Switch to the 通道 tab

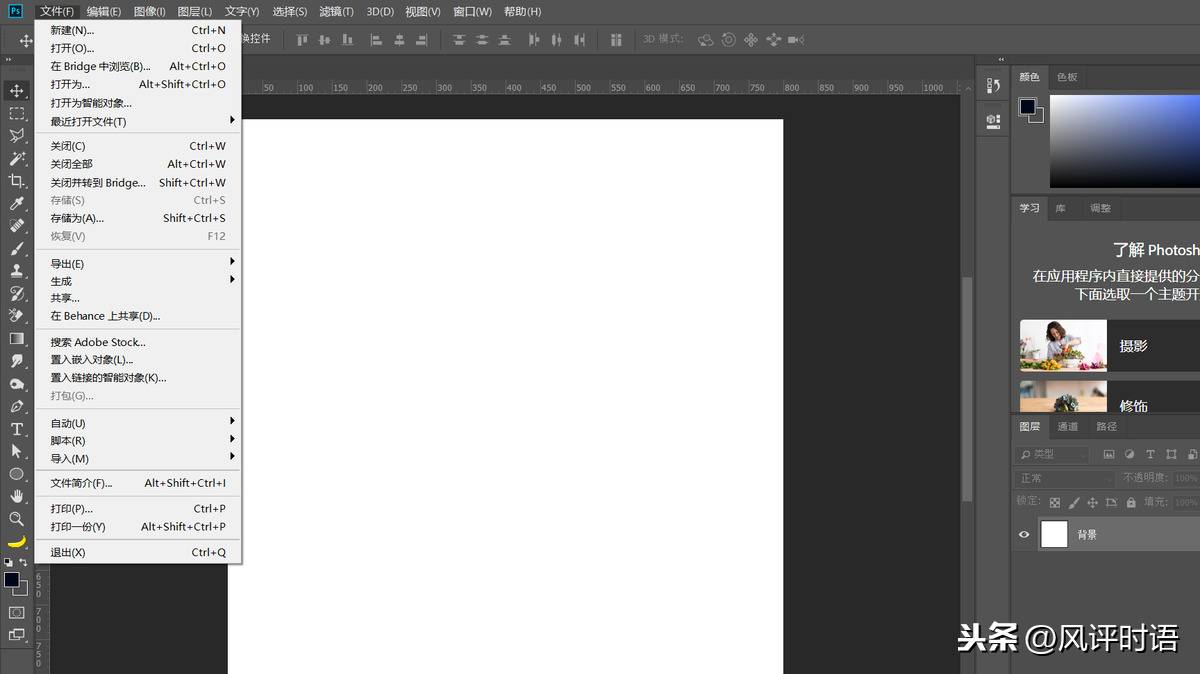[1068, 426]
